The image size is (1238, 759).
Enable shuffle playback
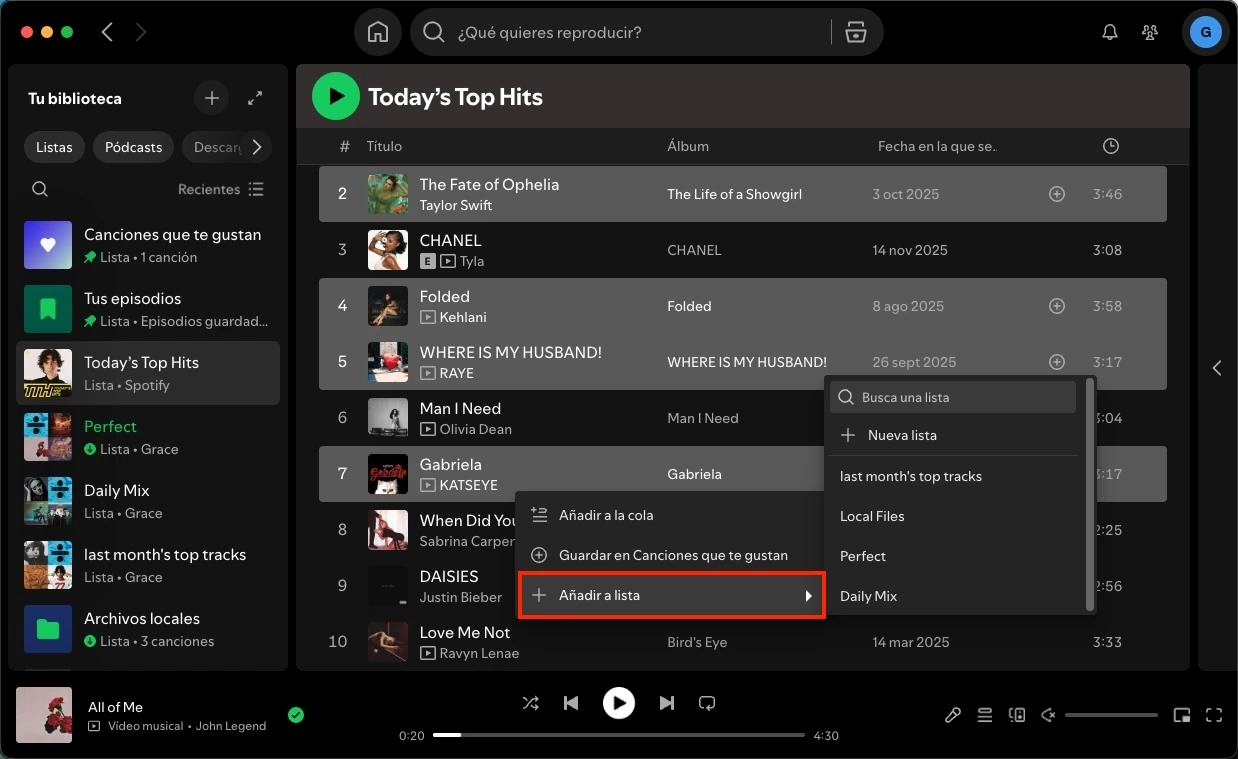click(531, 703)
